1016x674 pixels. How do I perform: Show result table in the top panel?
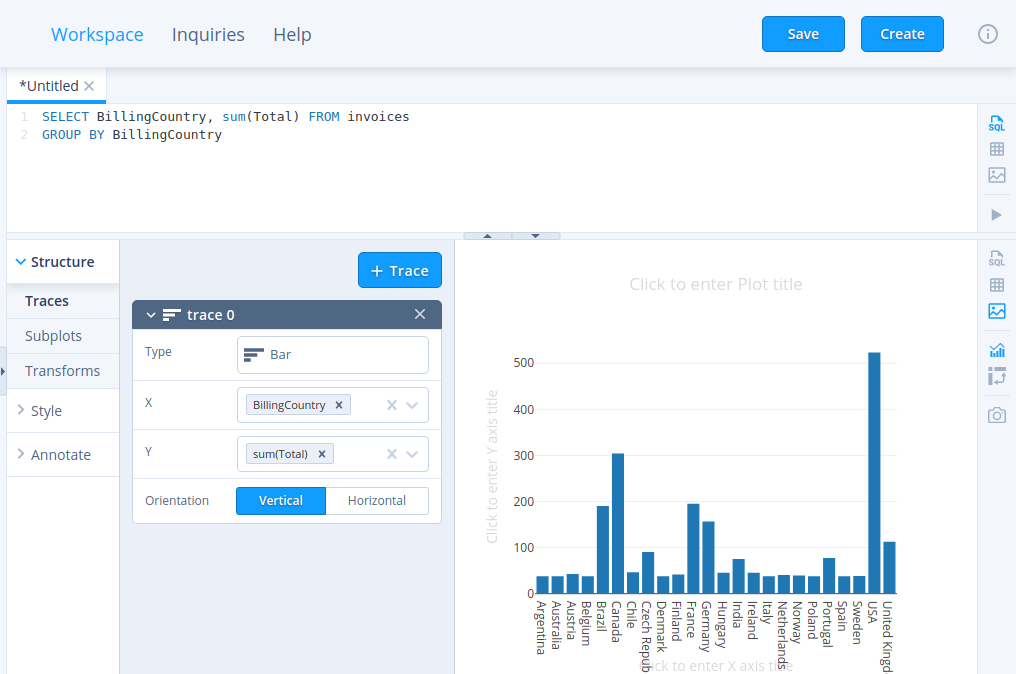point(996,149)
